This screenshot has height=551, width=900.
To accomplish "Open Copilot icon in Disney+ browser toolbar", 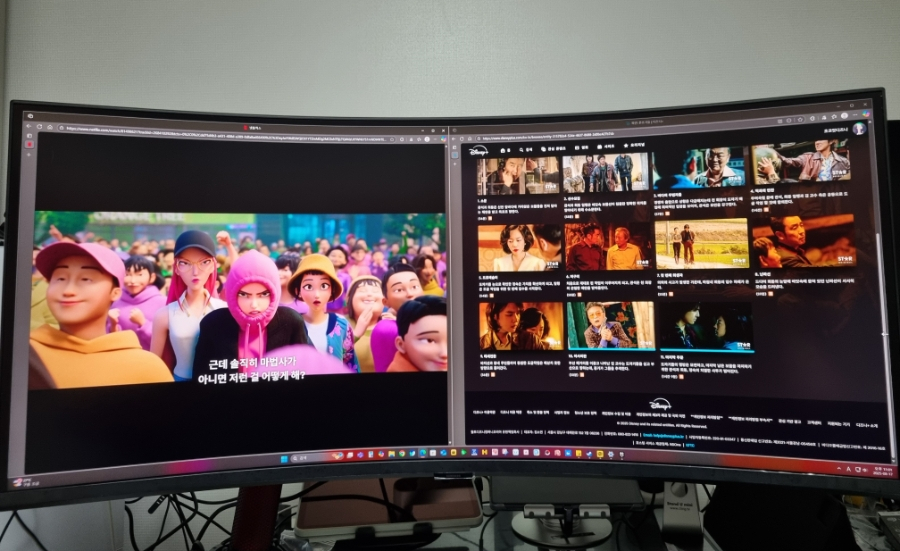I will [x=868, y=113].
